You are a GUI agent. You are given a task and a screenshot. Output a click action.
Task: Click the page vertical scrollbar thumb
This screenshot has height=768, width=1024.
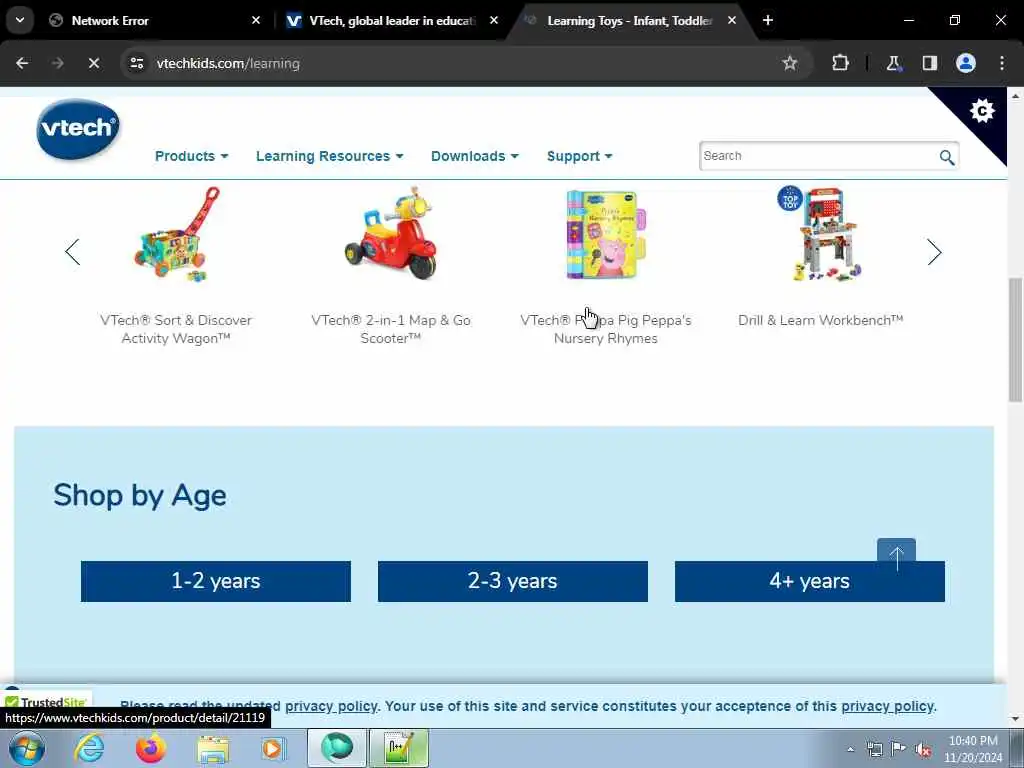1015,340
